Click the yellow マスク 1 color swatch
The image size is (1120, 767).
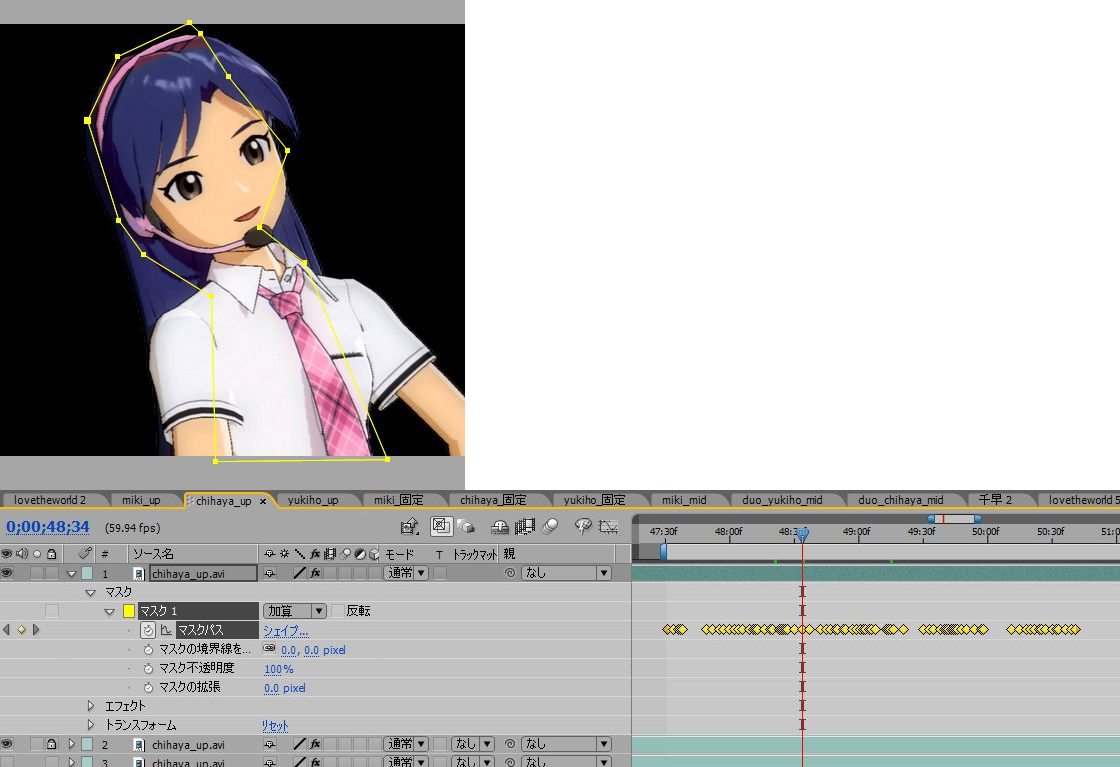click(x=129, y=611)
